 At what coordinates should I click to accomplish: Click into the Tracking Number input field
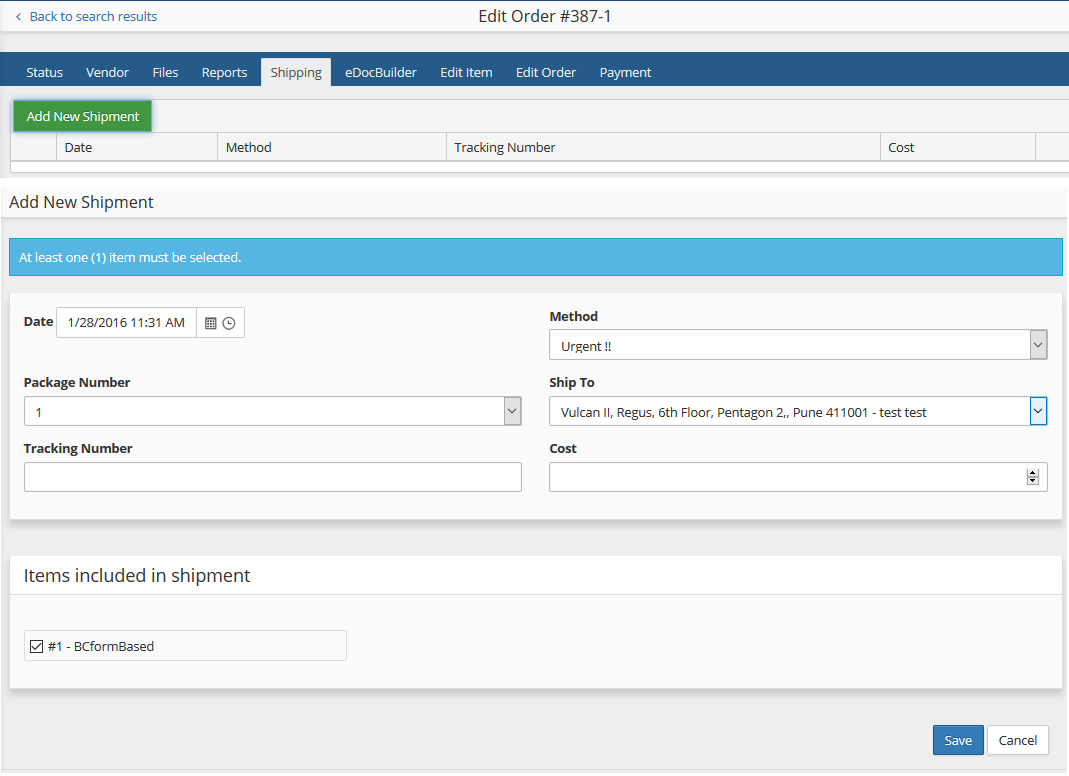coord(272,477)
